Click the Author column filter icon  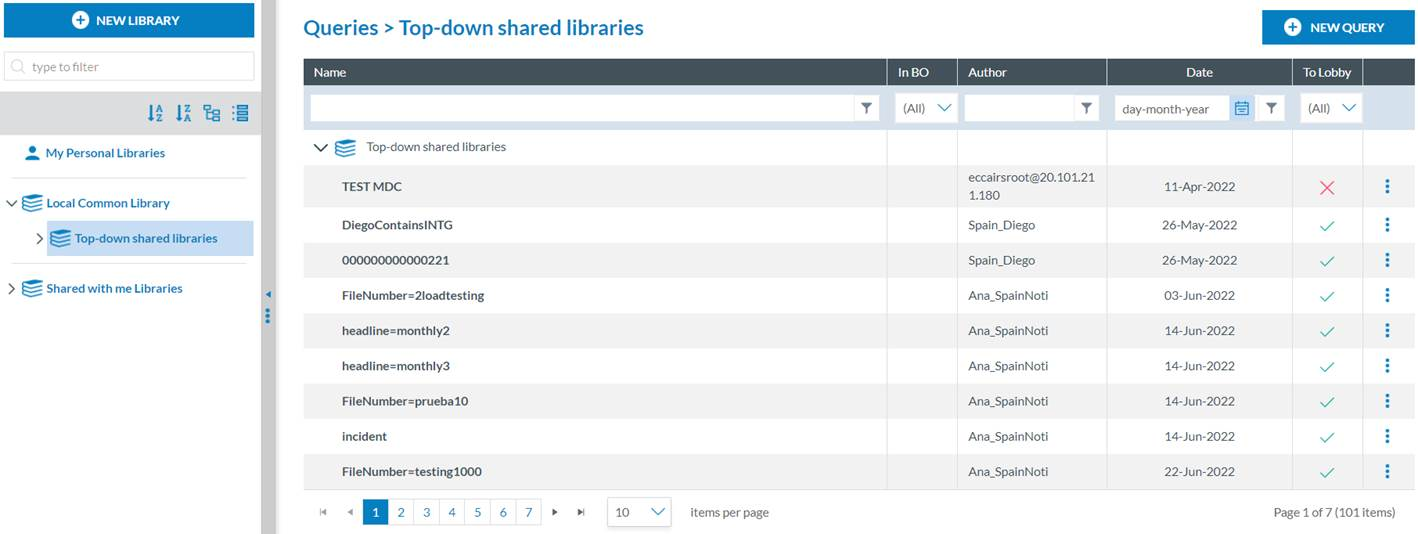point(1086,108)
